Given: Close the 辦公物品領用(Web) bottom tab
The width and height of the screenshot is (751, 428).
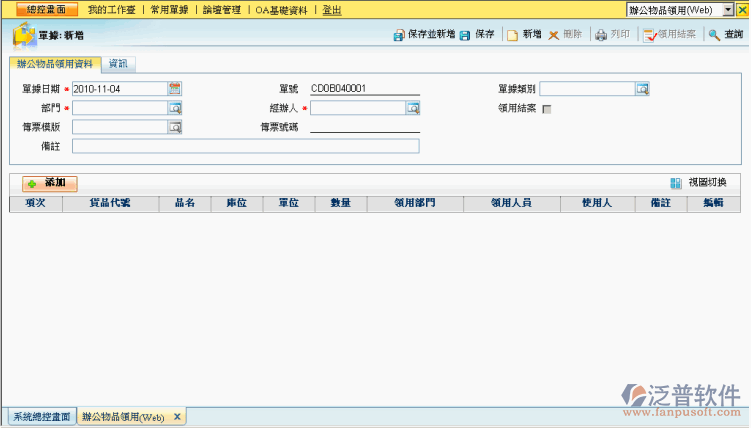Looking at the screenshot, I should pyautogui.click(x=177, y=417).
